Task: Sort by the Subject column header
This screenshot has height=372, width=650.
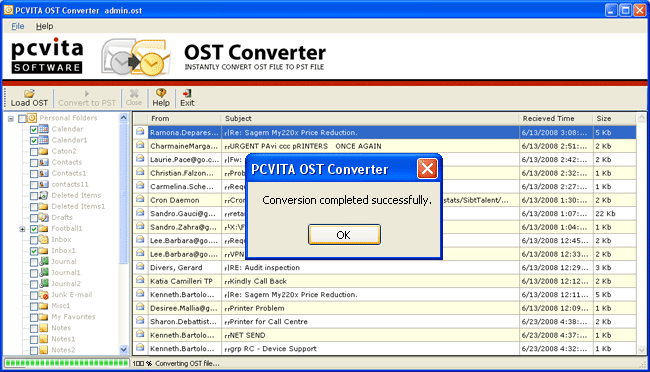Action: point(370,119)
